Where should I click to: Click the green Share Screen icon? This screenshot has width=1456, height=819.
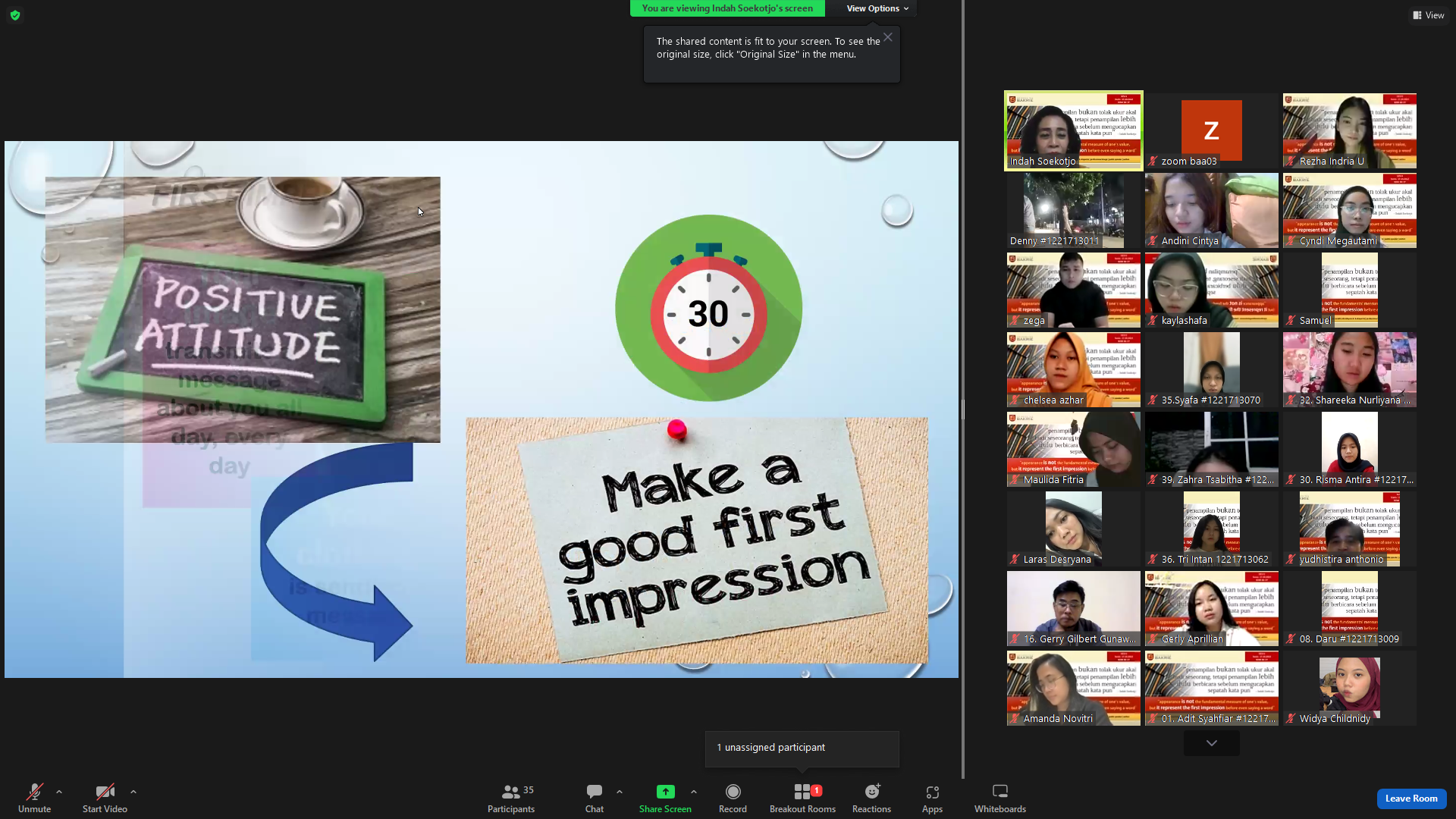665,792
